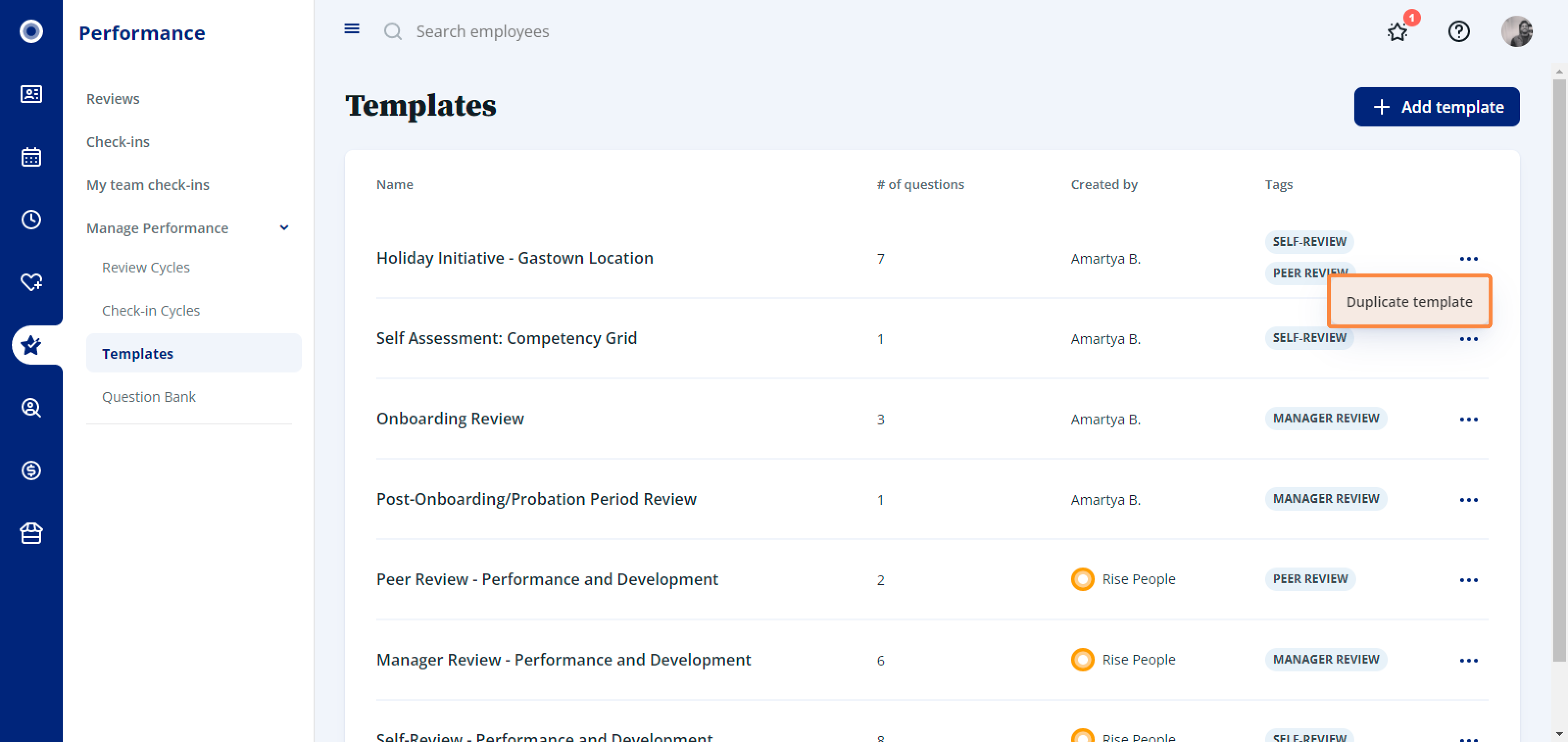Image resolution: width=1568 pixels, height=742 pixels.
Task: Open the Question Bank page
Action: click(148, 396)
